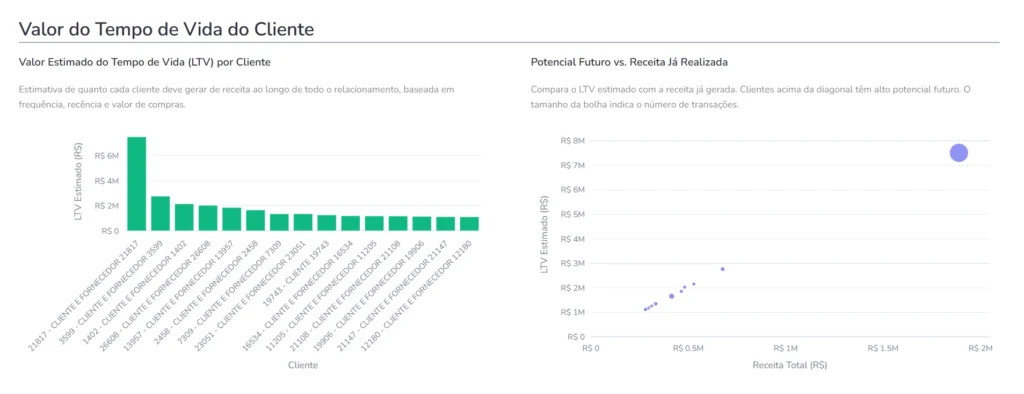Viewport: 1024px width, 394px height.
Task: Click the 'R$ 8M' tick on the scatter chart
Action: click(573, 140)
